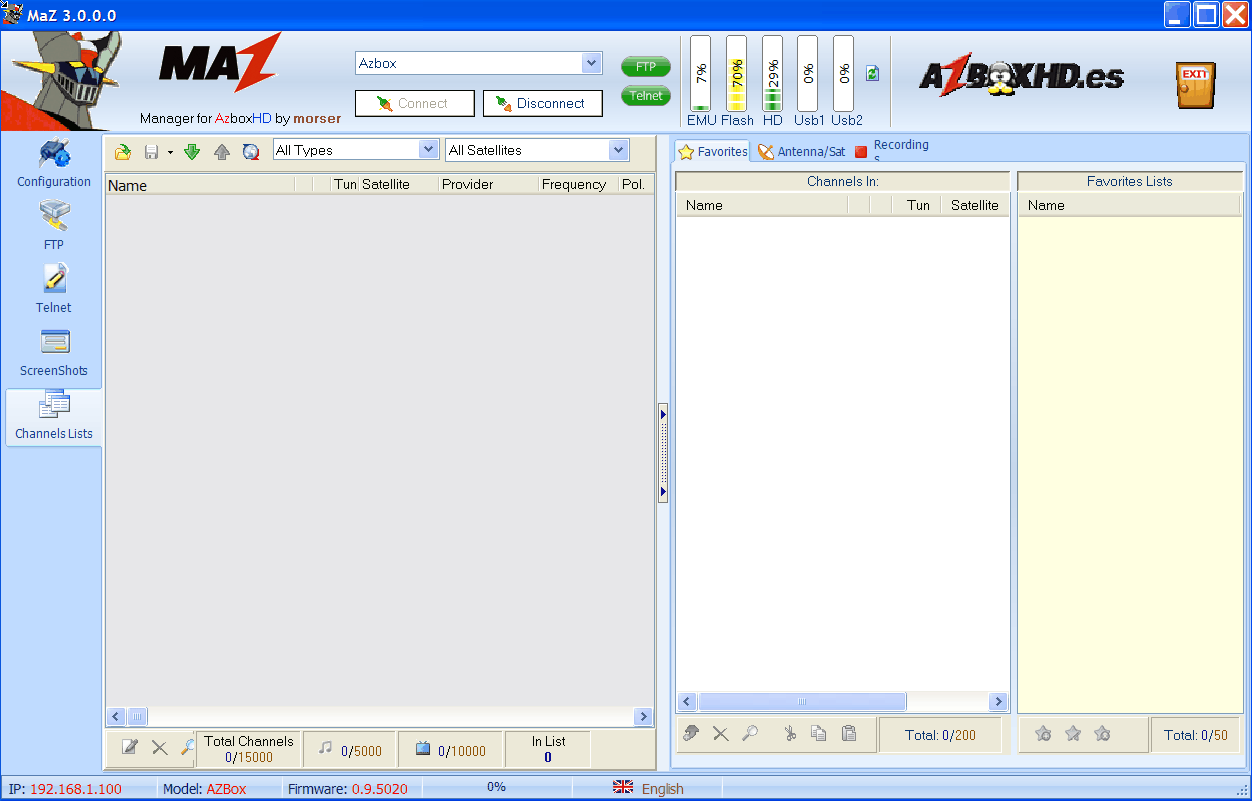Click the edit channel pencil icon
The image size is (1252, 801).
[130, 747]
